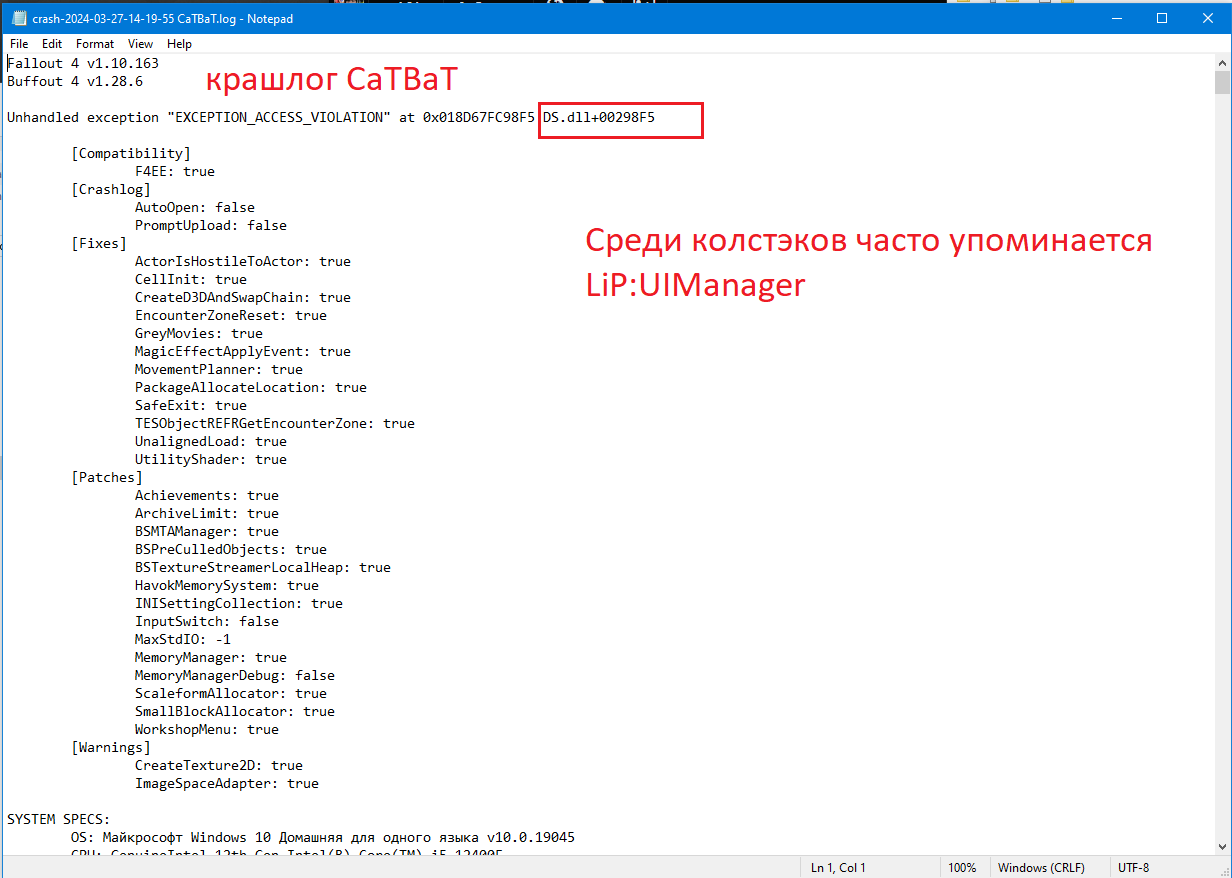Place cursor on the [Patches] heading
The width and height of the screenshot is (1232, 878).
[107, 478]
